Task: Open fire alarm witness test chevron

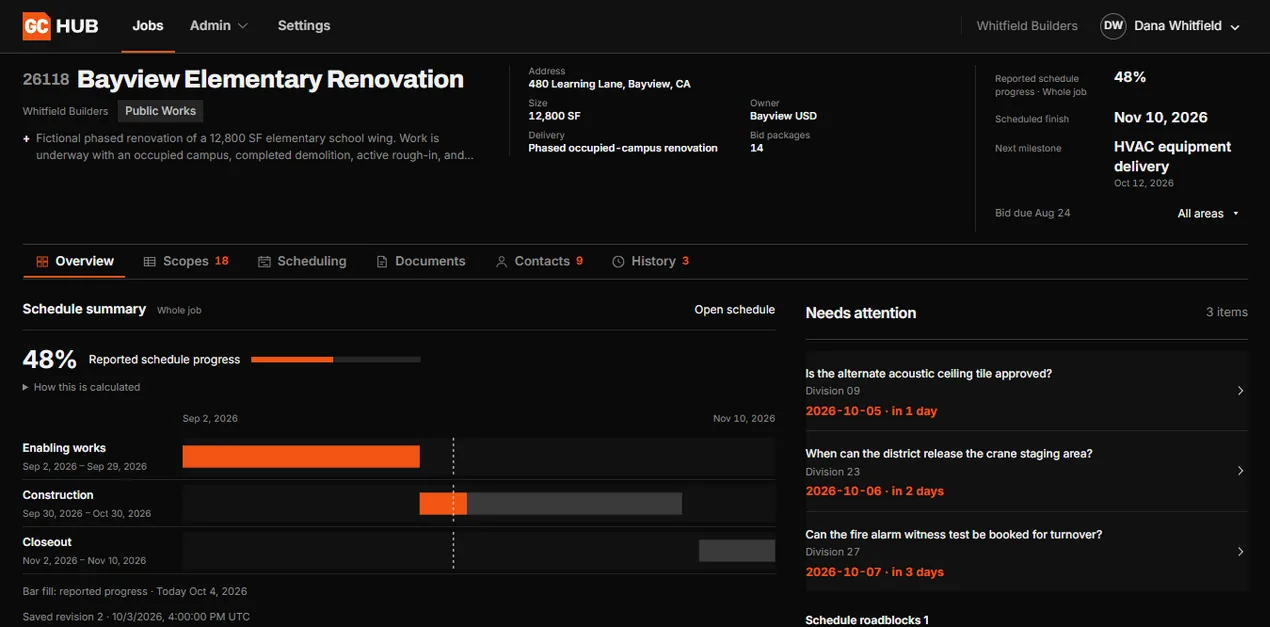Action: click(1240, 552)
